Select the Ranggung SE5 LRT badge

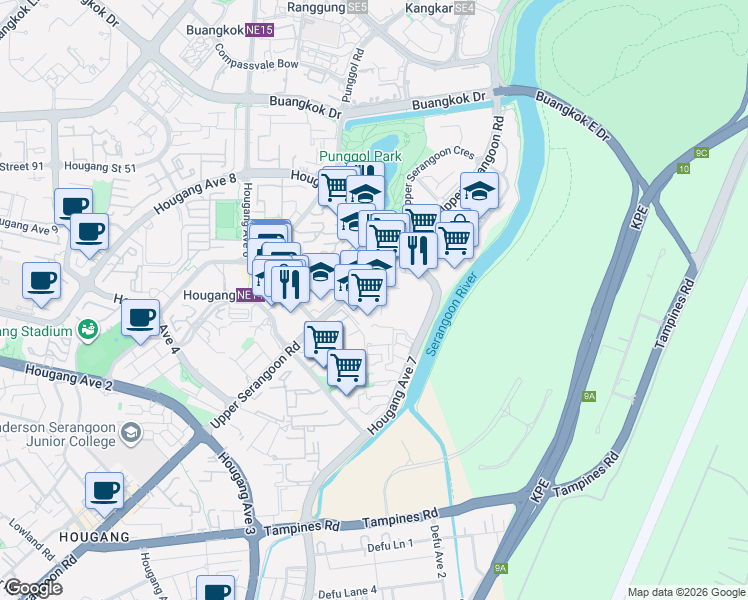(357, 7)
